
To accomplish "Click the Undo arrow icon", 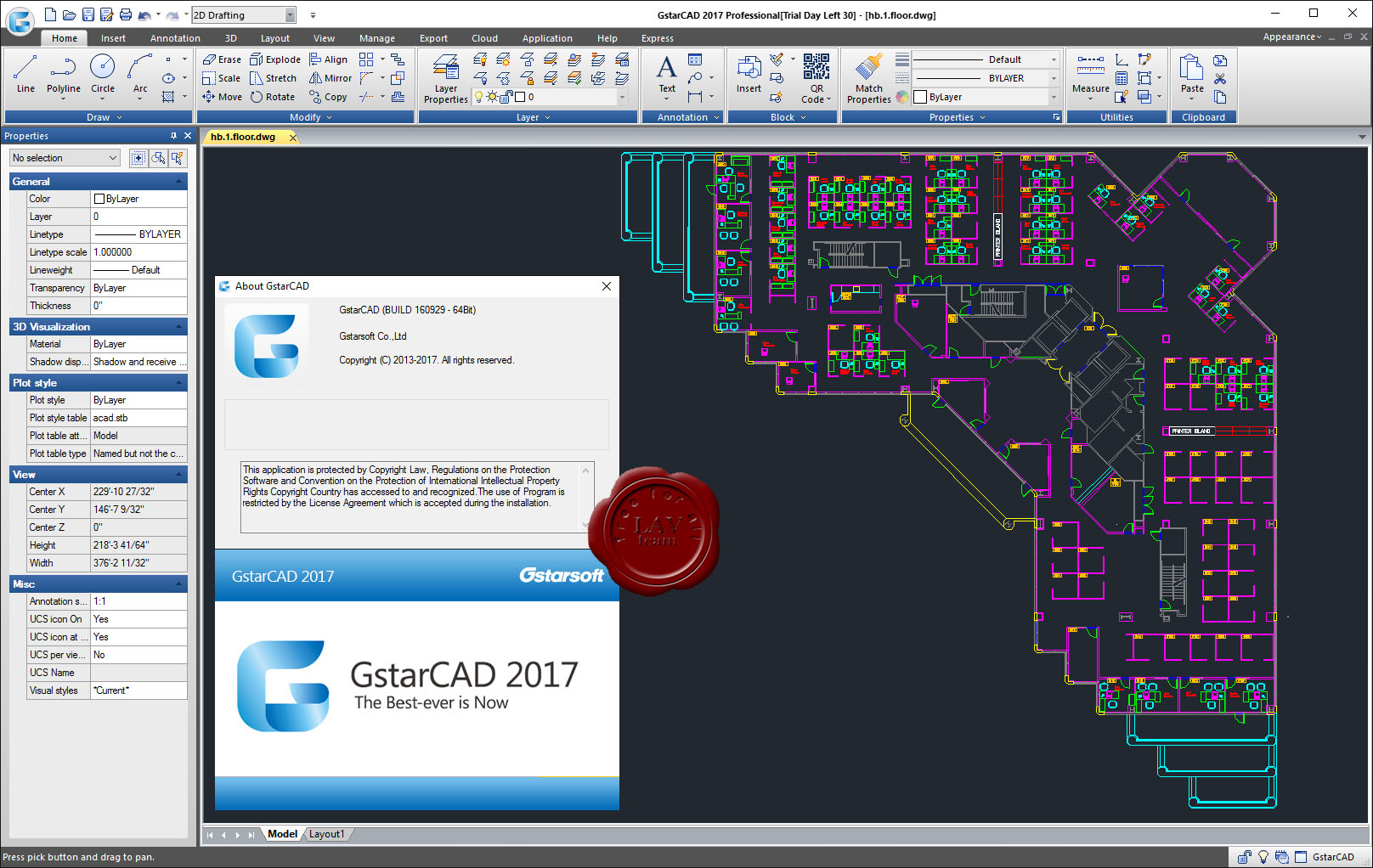I will tap(144, 15).
